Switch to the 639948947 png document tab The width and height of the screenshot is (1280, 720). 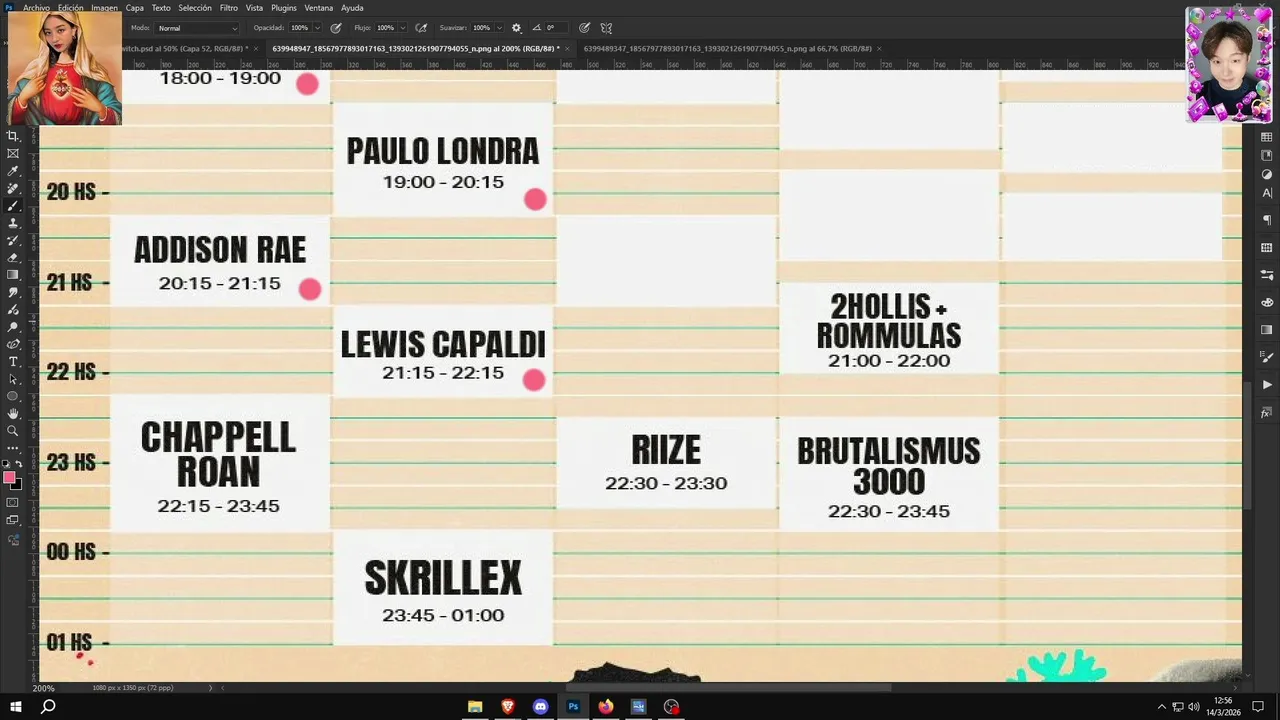414,48
